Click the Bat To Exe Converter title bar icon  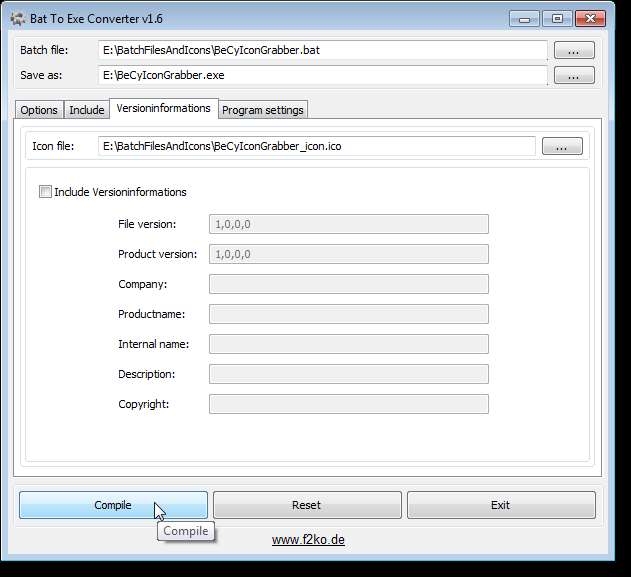tap(18, 19)
